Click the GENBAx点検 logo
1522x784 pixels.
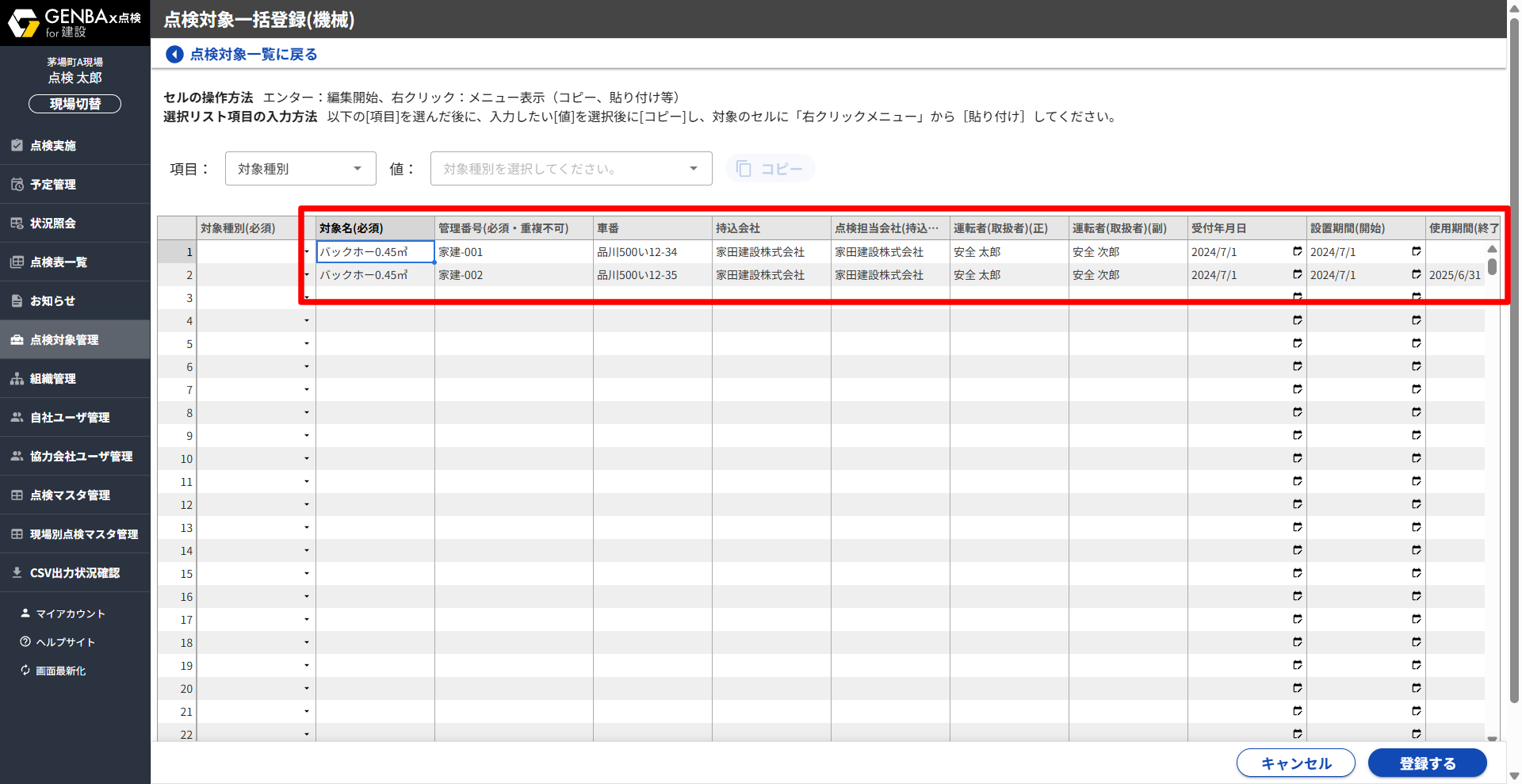pos(75,23)
